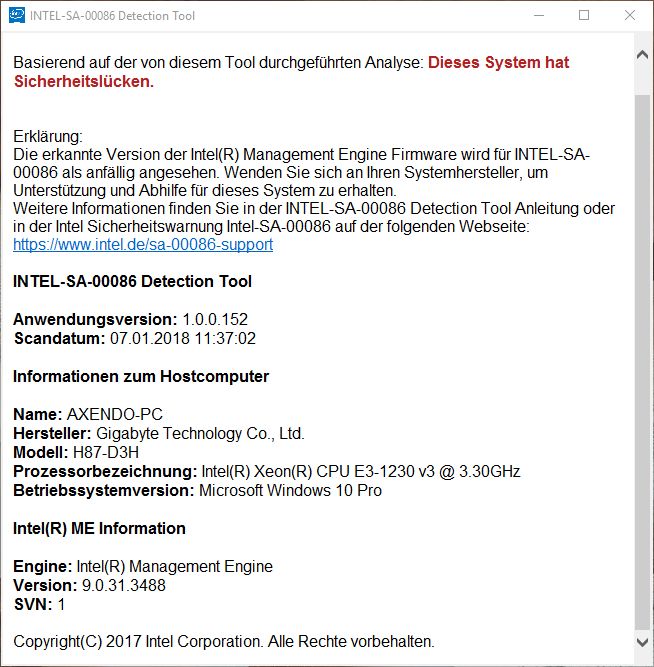The width and height of the screenshot is (654, 667).
Task: Click the 'Intel(R) ME Information' heading
Action: click(99, 528)
